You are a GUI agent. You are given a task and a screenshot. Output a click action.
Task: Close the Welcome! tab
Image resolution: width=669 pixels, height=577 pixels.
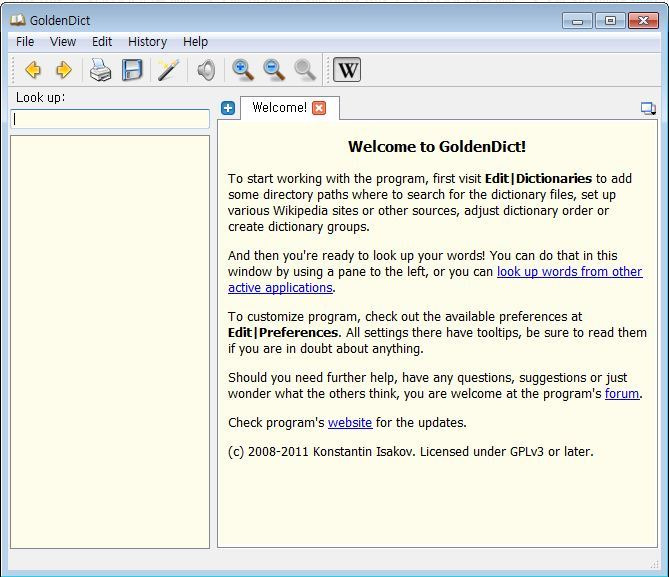click(x=319, y=108)
